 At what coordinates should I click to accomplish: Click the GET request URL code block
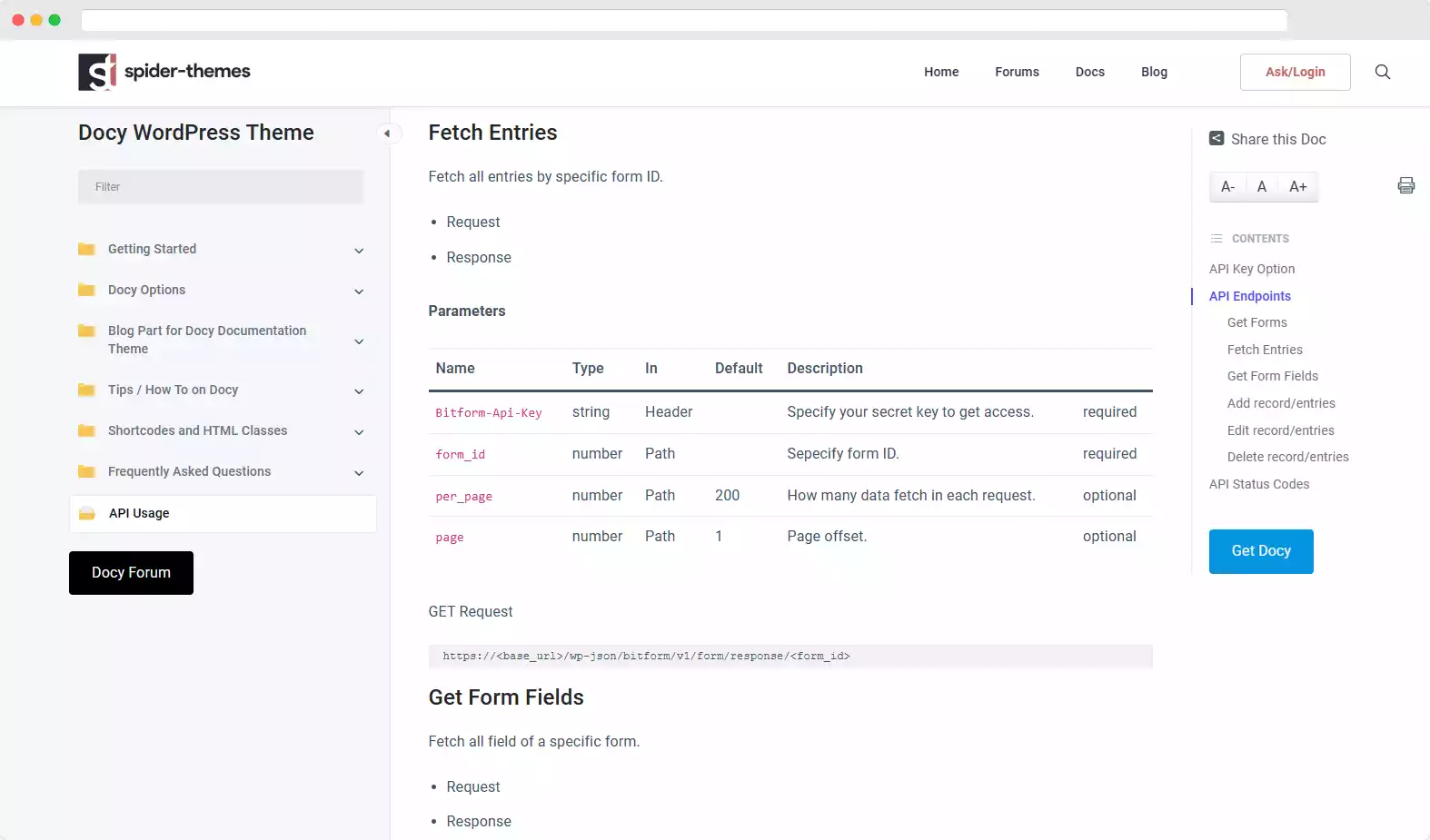tap(790, 657)
